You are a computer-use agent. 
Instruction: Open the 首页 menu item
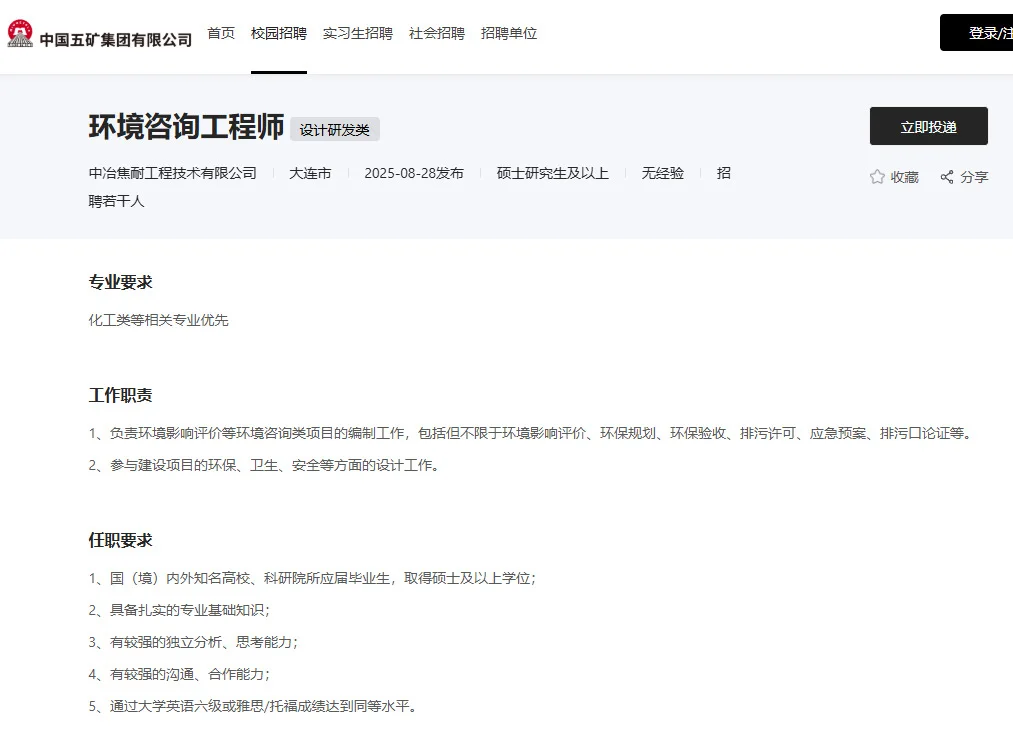[221, 33]
